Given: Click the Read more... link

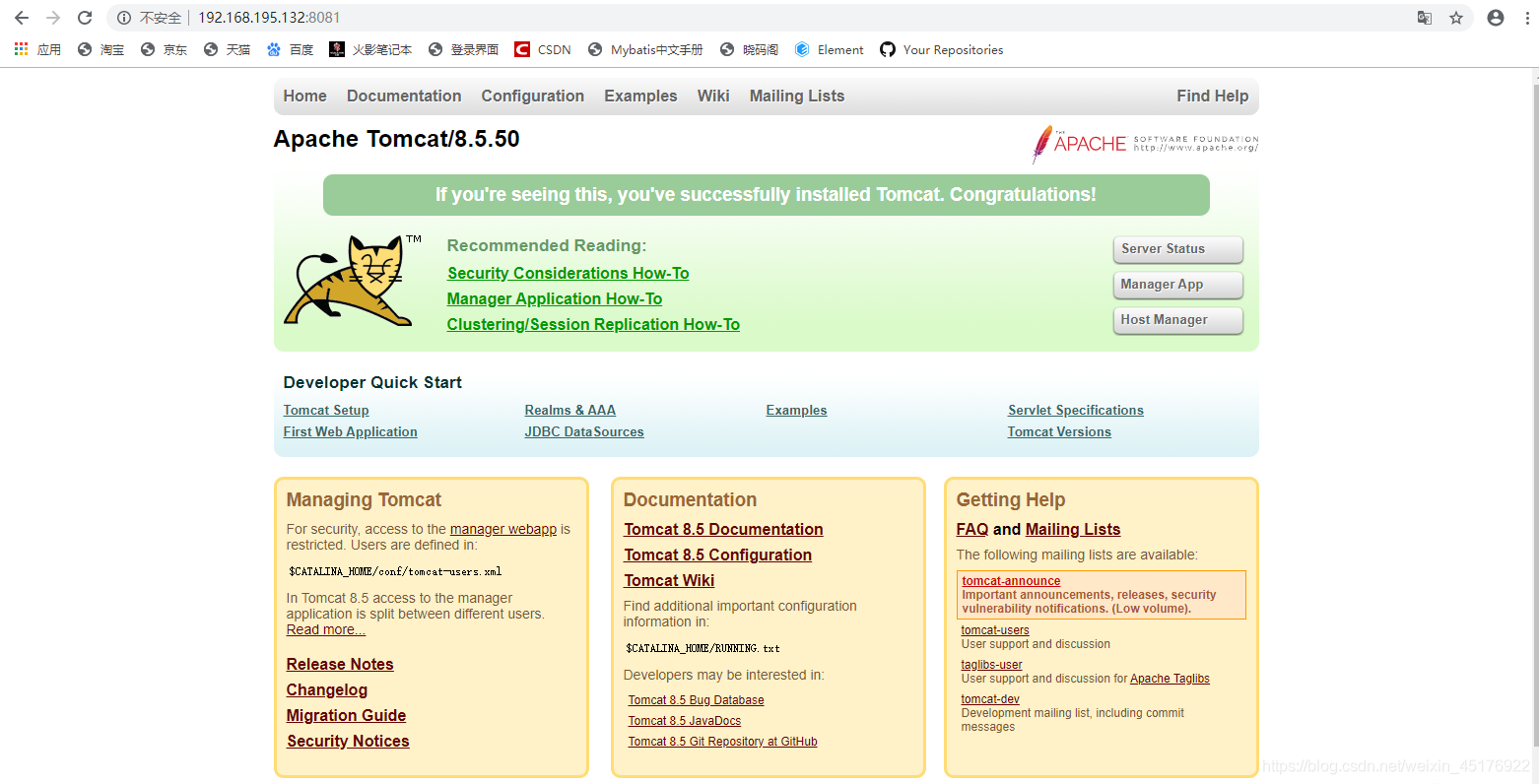Looking at the screenshot, I should tap(326, 629).
